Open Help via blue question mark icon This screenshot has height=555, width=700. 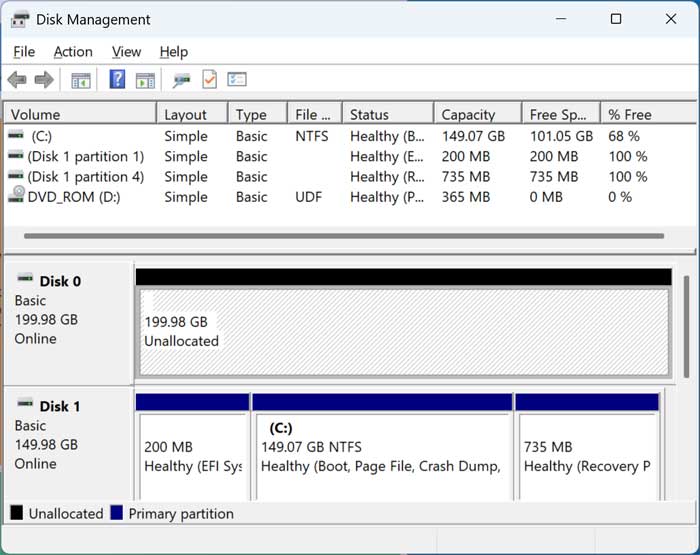[117, 79]
